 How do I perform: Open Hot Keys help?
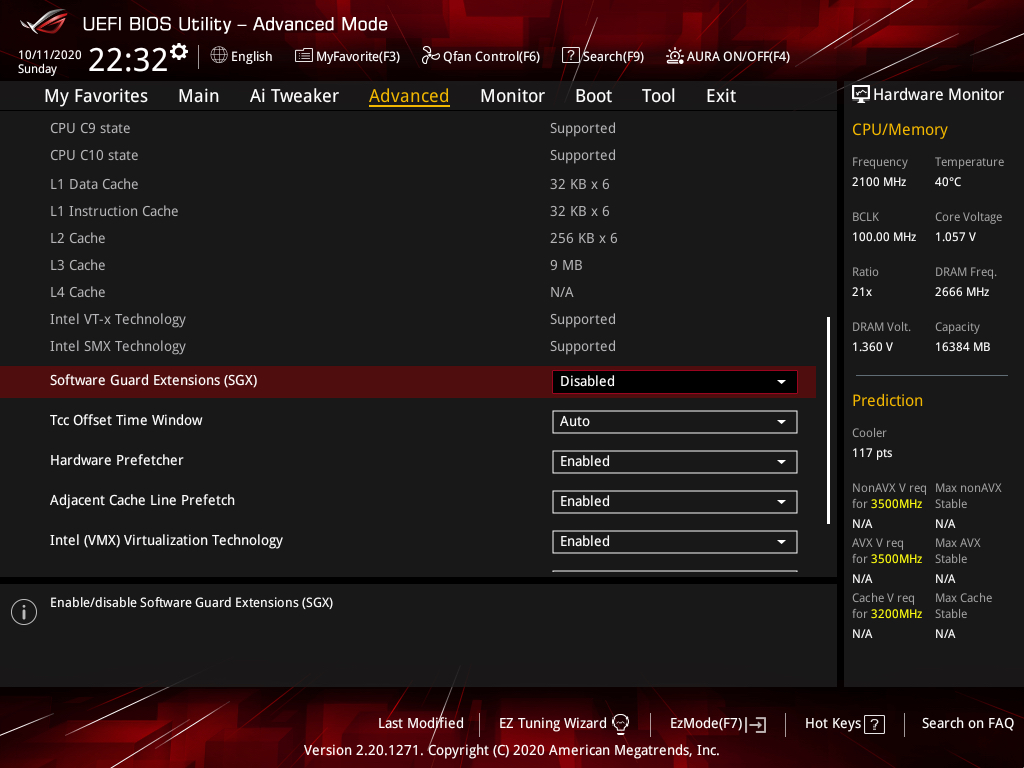[844, 723]
